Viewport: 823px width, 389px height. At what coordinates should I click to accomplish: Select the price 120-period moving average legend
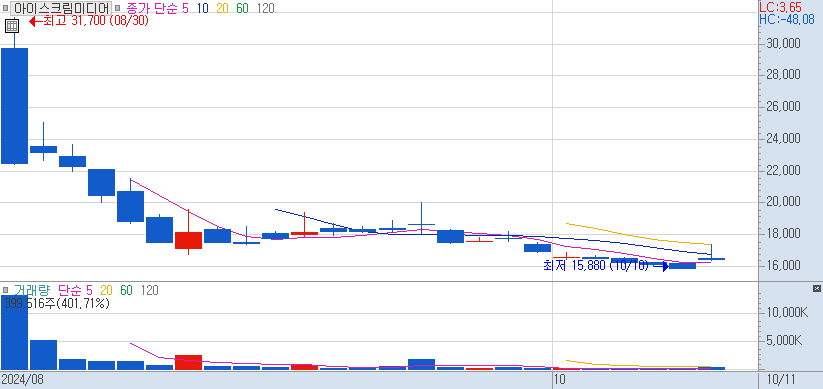265,8
